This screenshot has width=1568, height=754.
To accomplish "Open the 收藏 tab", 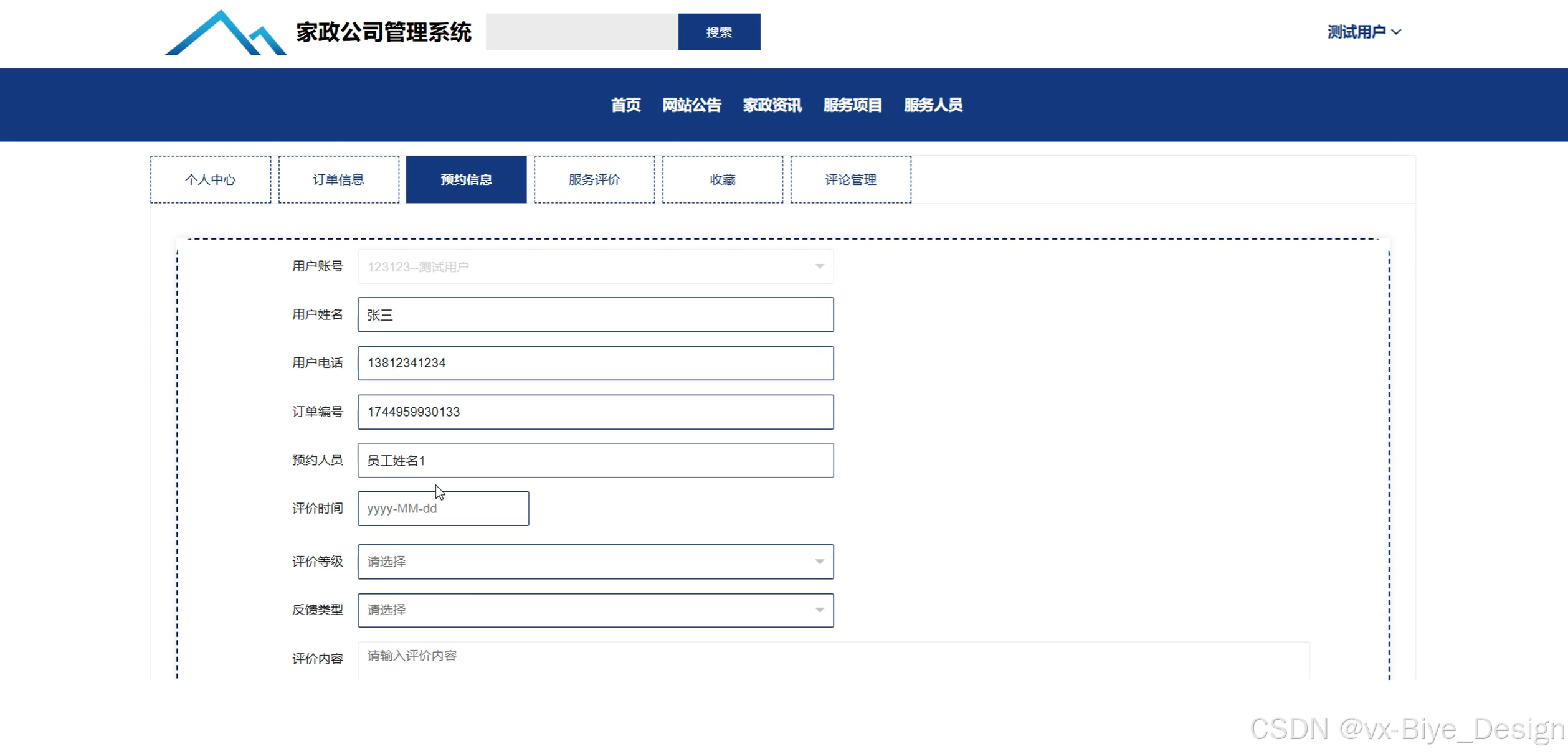I will (722, 179).
